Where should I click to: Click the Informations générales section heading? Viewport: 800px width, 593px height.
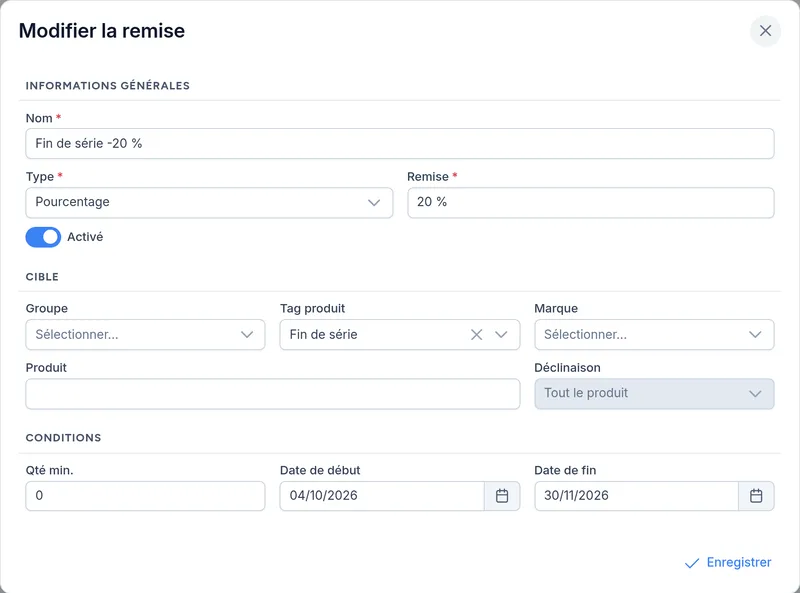pos(108,86)
